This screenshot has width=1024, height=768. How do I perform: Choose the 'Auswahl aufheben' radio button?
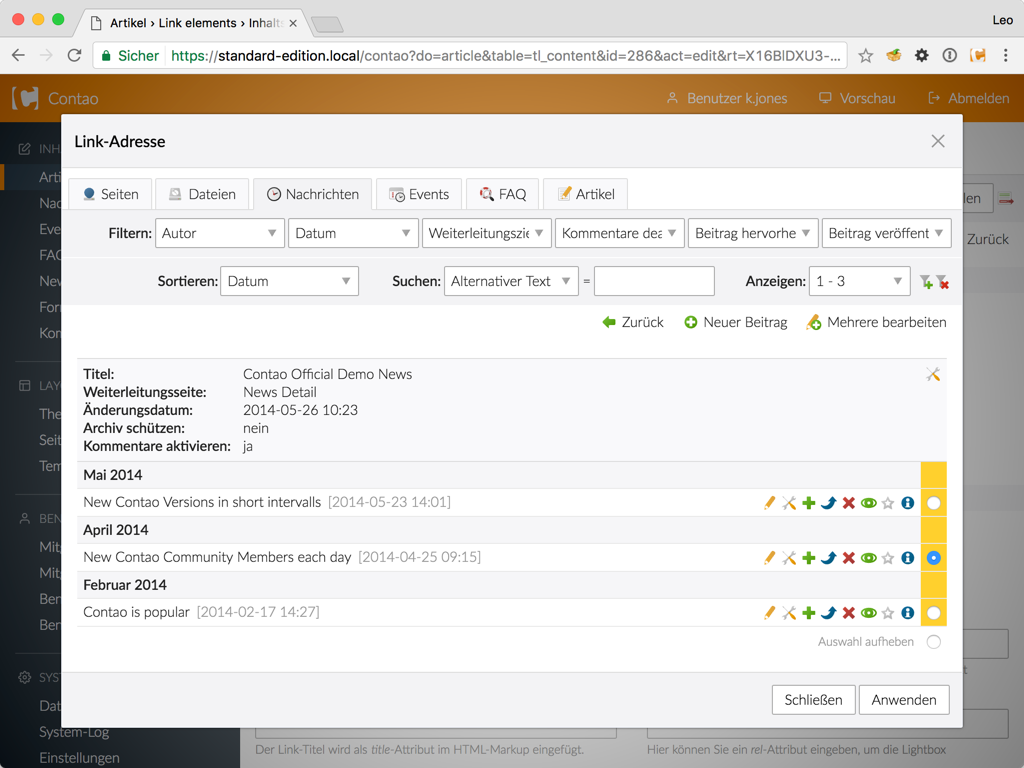click(934, 642)
